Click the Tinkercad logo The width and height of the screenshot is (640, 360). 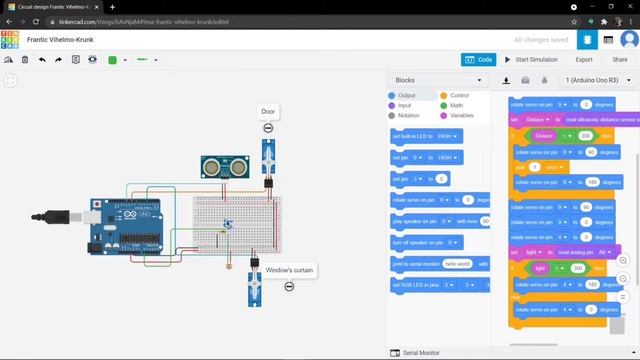pyautogui.click(x=10, y=40)
